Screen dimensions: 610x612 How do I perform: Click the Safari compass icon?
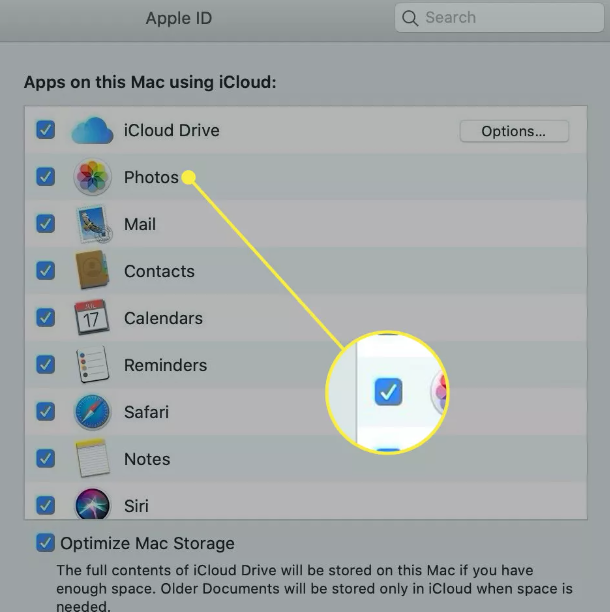[92, 412]
